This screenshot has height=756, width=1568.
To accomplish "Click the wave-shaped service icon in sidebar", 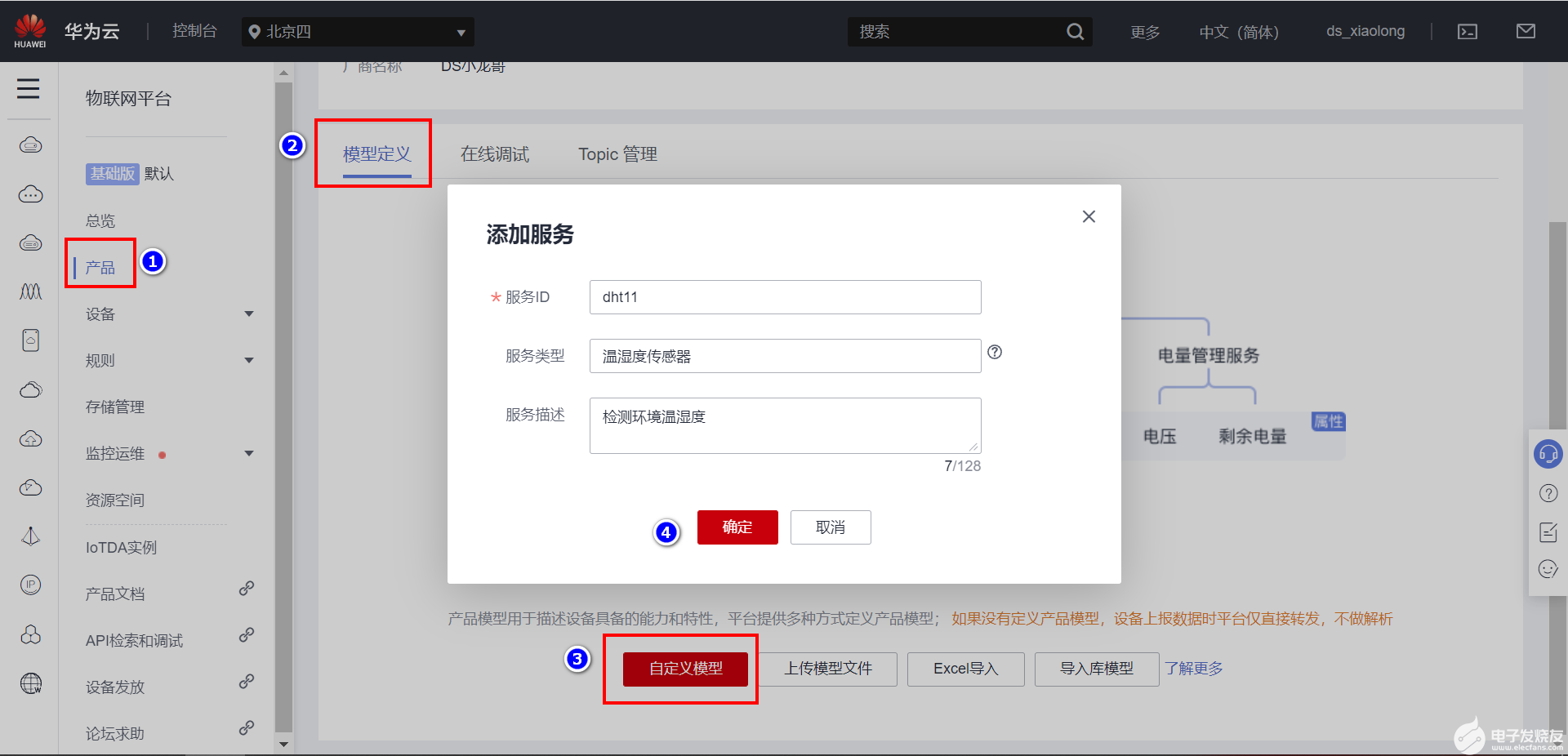I will coord(31,291).
